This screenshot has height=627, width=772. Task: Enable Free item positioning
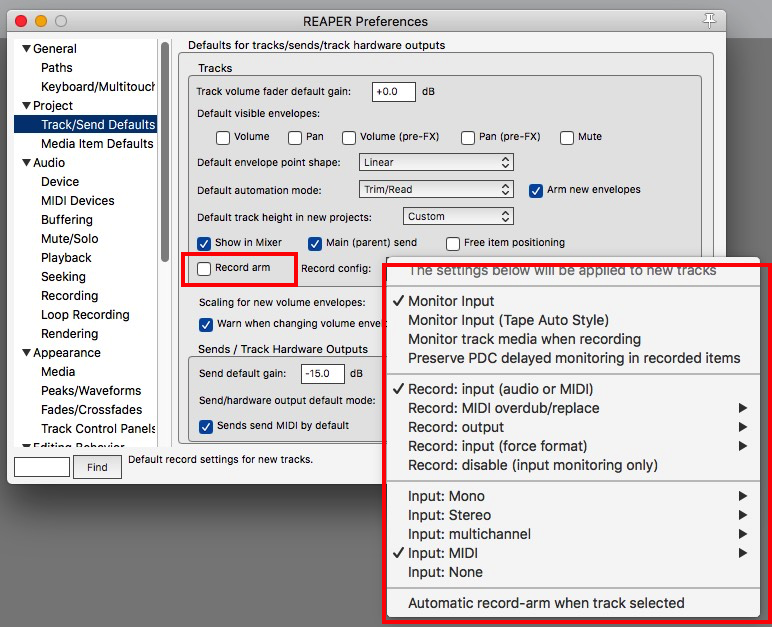[x=452, y=243]
